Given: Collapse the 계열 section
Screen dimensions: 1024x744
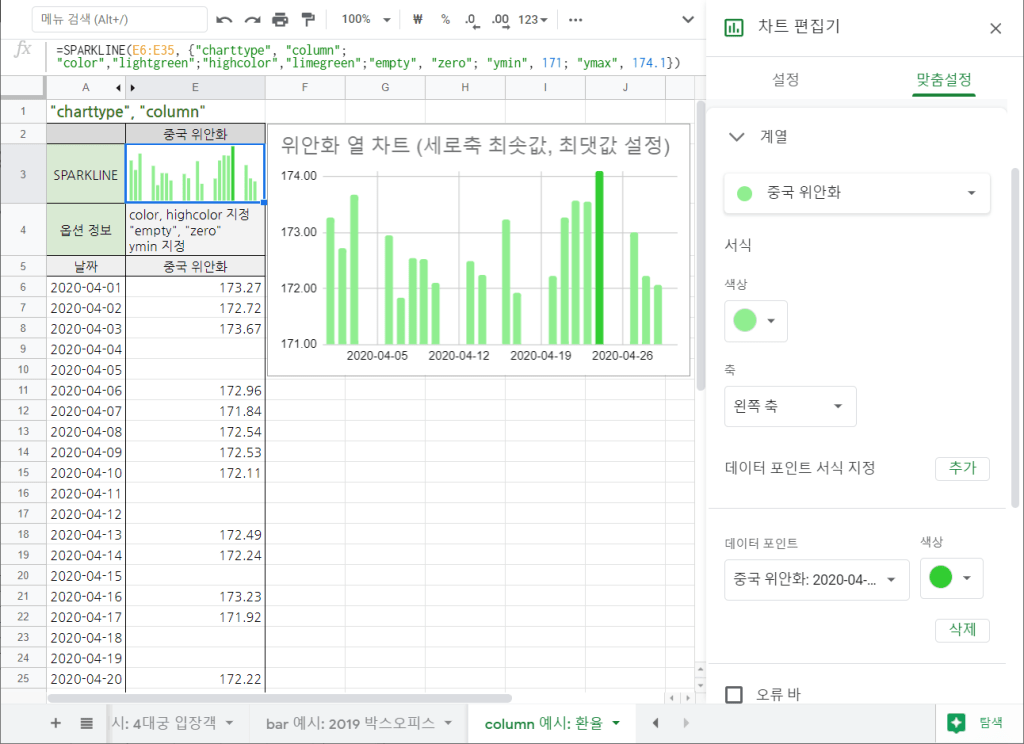Looking at the screenshot, I should [x=737, y=137].
